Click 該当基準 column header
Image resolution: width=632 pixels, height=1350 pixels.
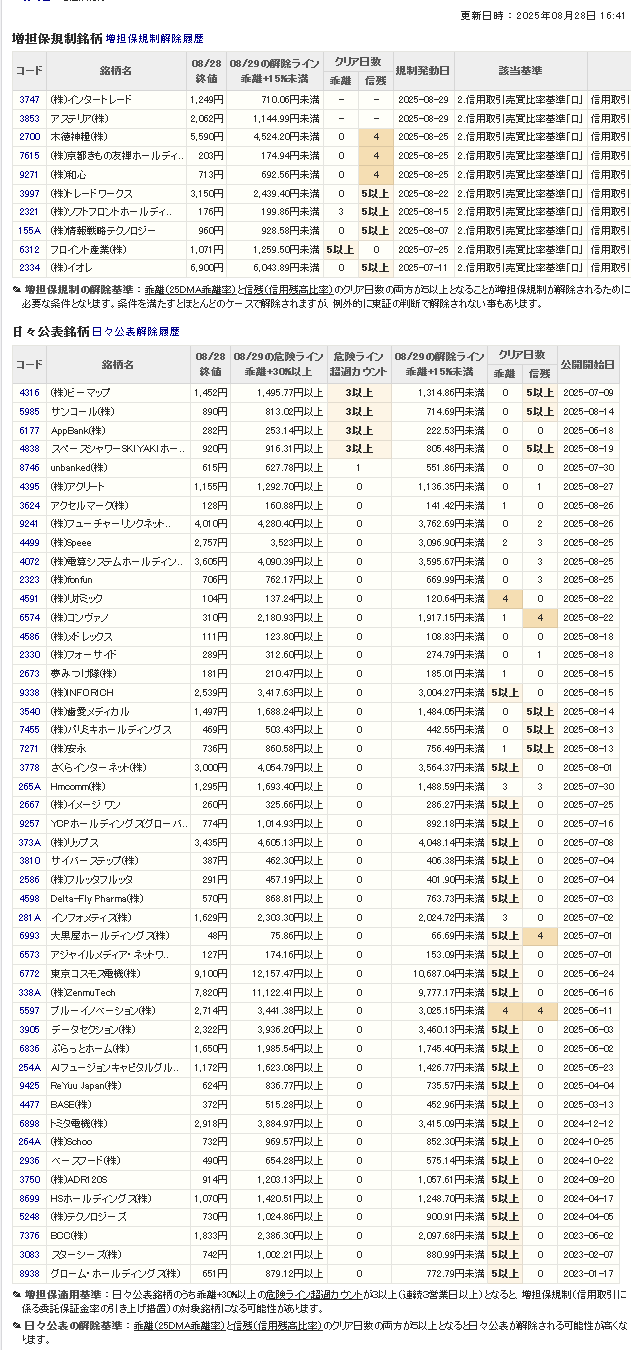click(x=519, y=71)
